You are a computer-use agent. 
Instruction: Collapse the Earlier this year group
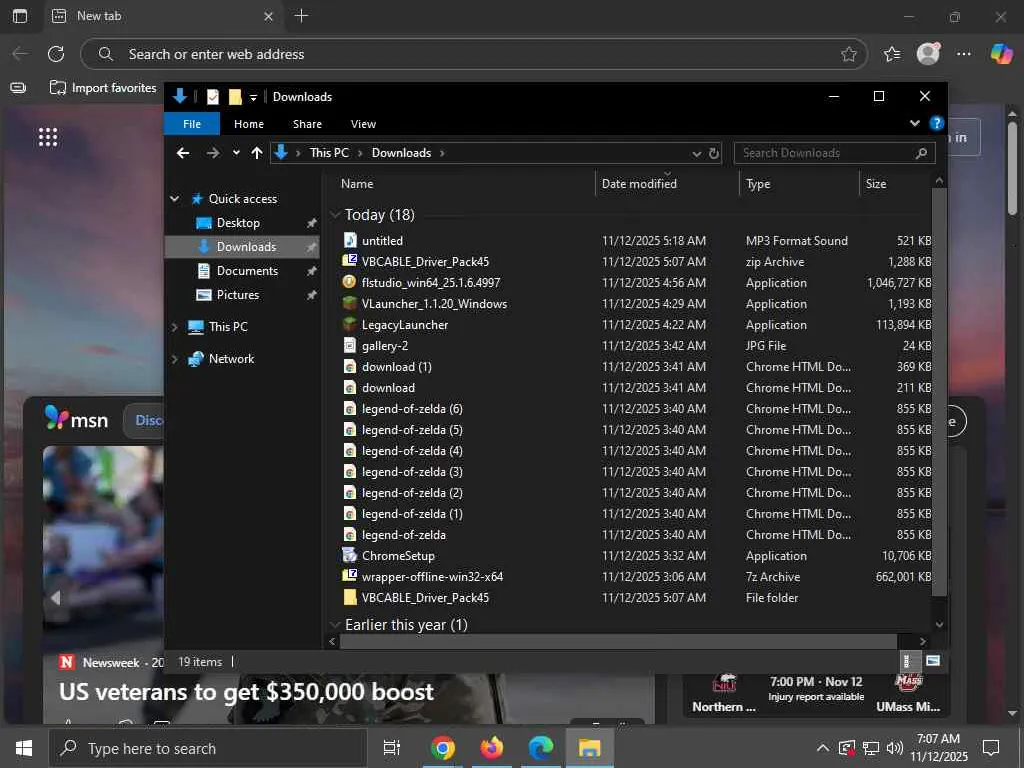point(335,625)
